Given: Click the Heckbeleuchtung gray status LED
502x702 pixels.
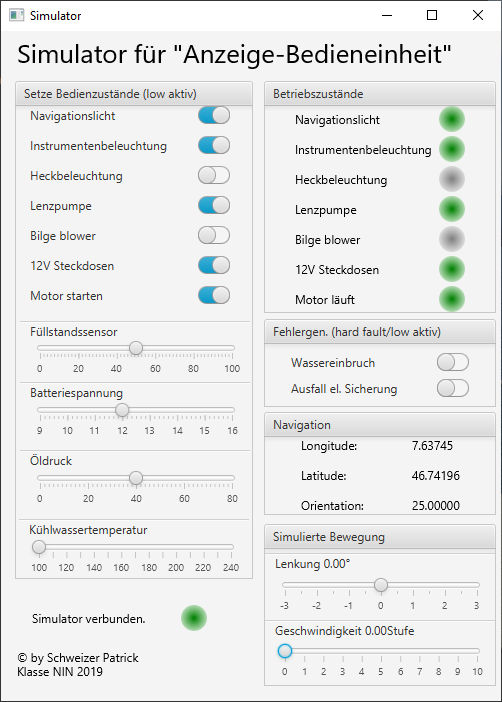Looking at the screenshot, I should 451,180.
